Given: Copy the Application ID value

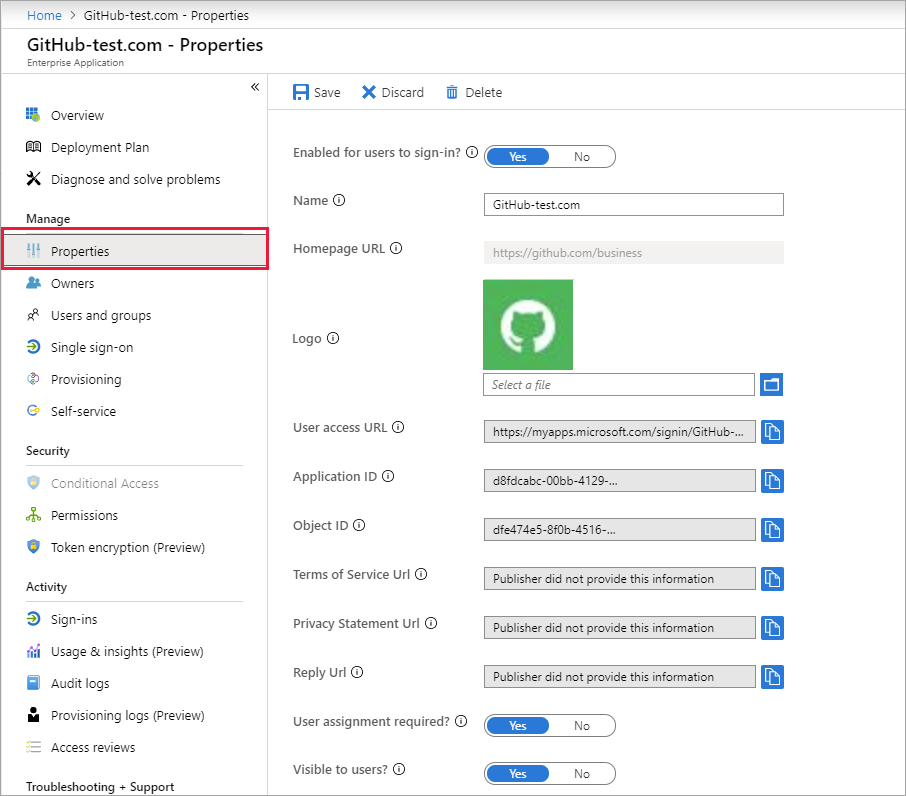Looking at the screenshot, I should [771, 480].
